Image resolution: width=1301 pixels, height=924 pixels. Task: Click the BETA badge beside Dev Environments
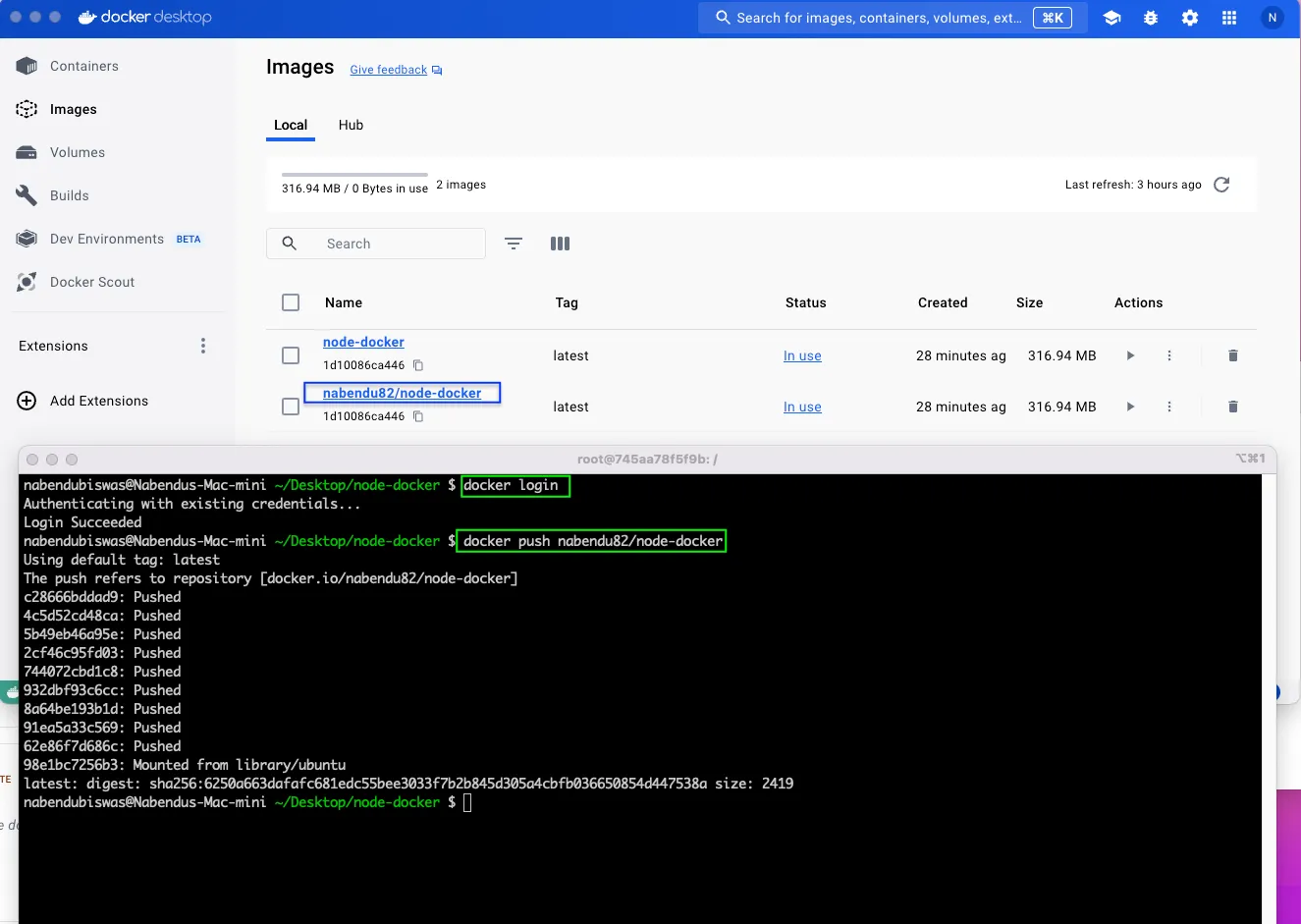click(x=189, y=240)
